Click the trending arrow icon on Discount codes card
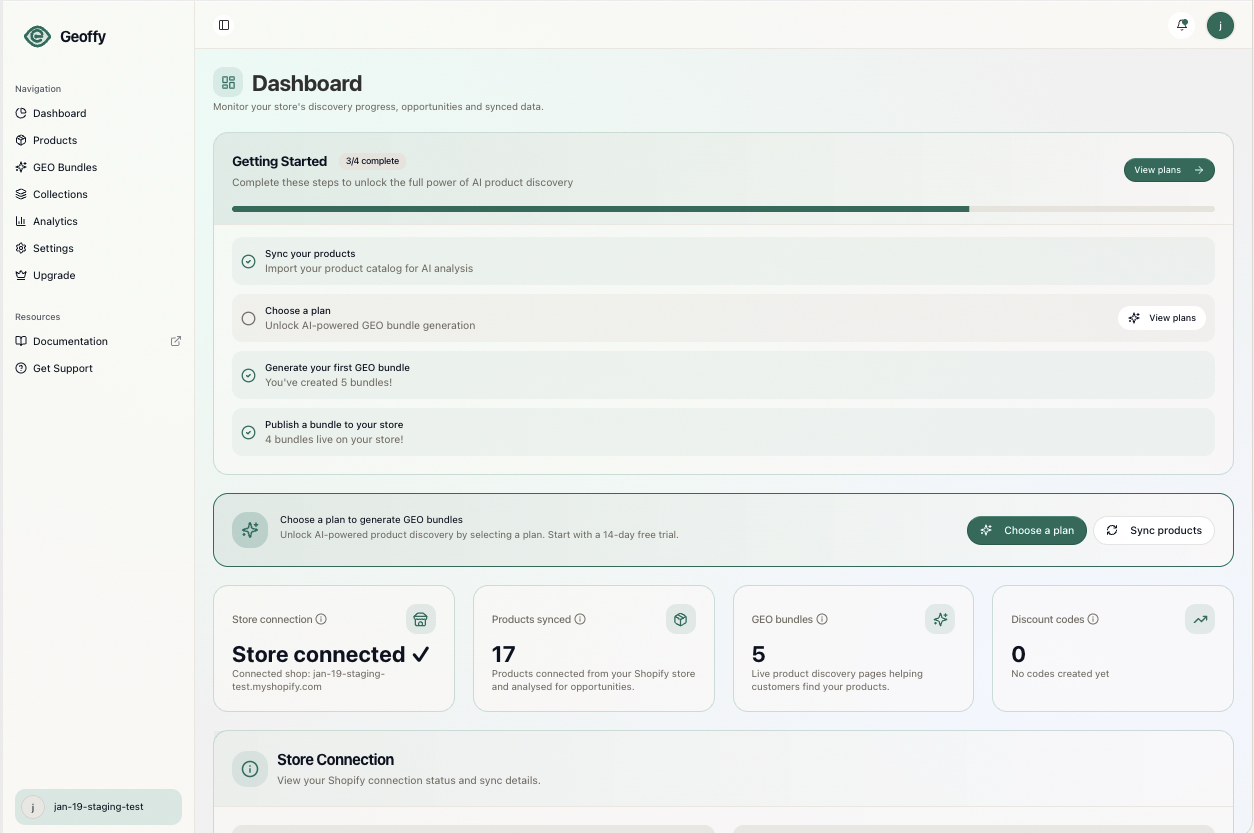The image size is (1254, 833). [x=1200, y=619]
